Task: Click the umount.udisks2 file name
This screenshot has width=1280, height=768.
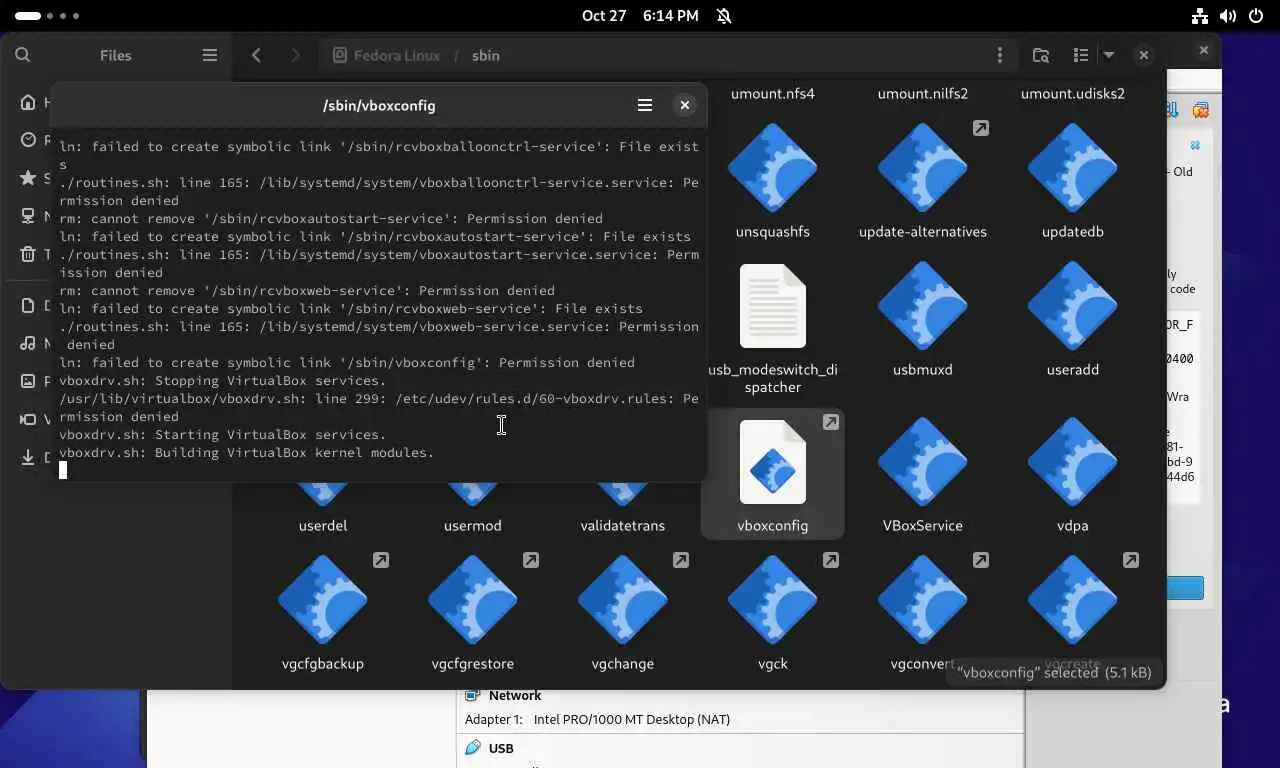Action: [1073, 93]
